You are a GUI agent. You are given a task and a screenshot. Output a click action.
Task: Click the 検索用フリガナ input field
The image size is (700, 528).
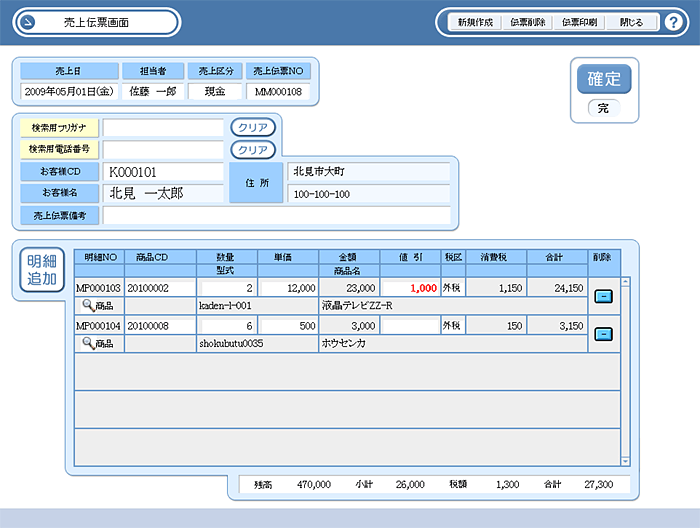163,128
